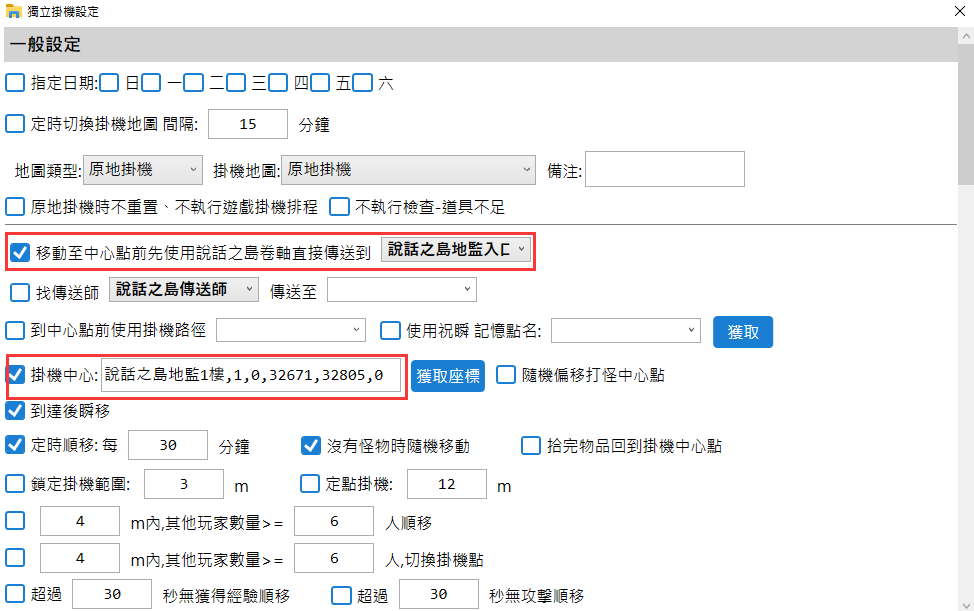Viewport: 974px width, 611px height.
Task: Expand the 記憶點名 combo box
Action: tap(626, 330)
